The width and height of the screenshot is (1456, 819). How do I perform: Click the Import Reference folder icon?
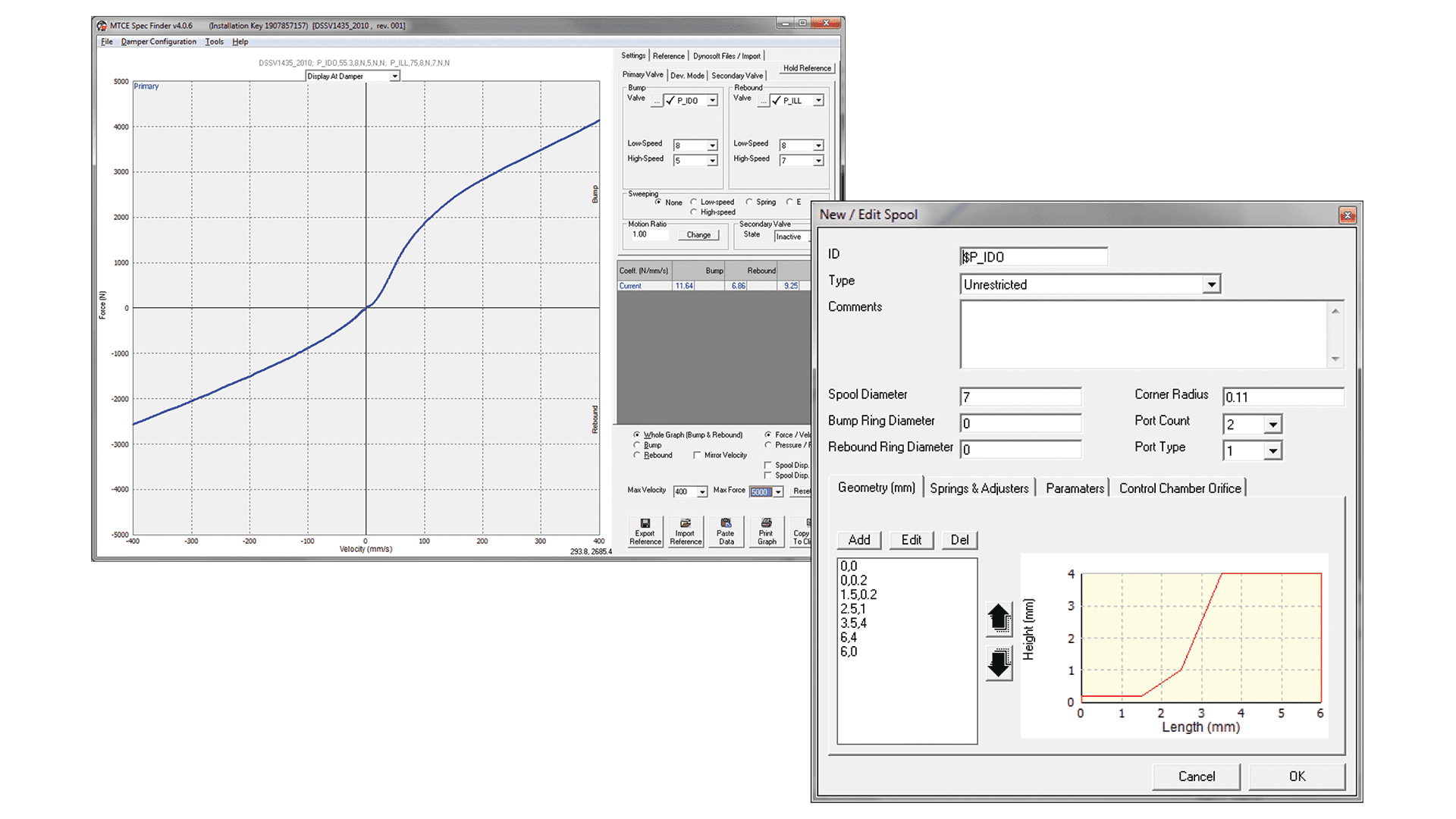point(686,523)
